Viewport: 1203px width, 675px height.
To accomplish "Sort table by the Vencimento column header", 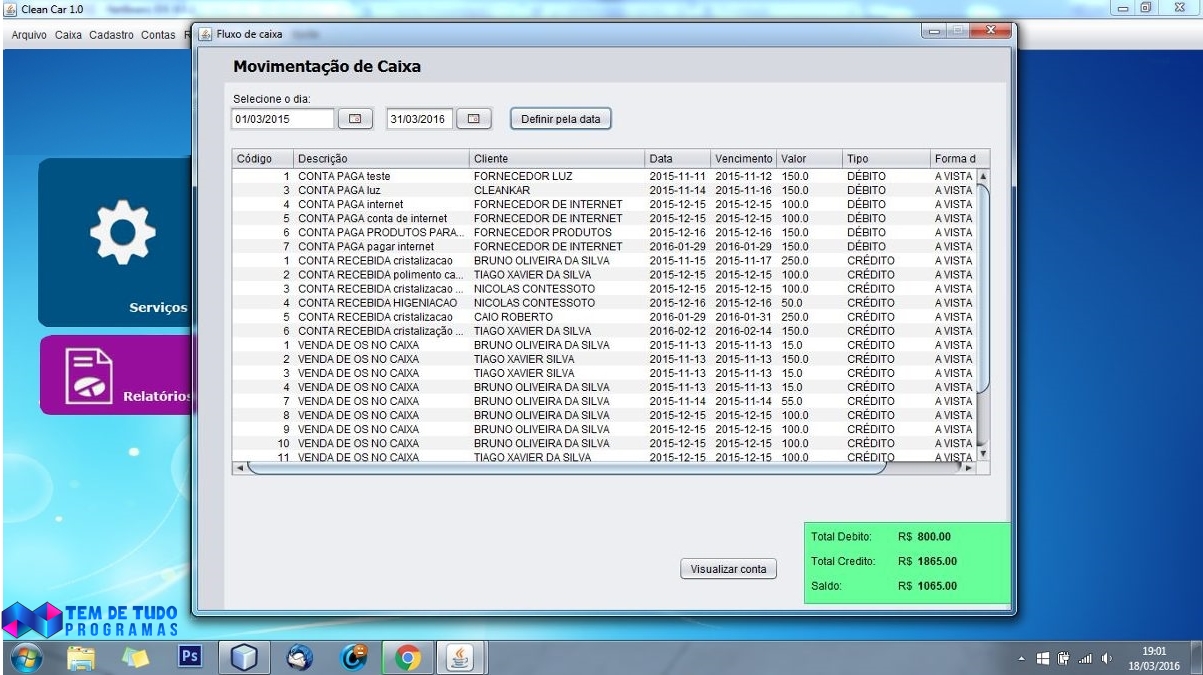I will click(x=743, y=159).
